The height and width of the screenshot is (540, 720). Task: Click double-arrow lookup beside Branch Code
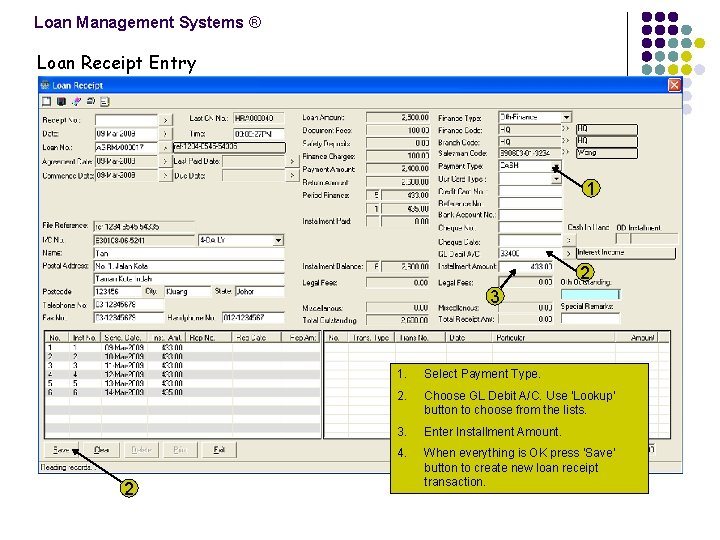[567, 141]
